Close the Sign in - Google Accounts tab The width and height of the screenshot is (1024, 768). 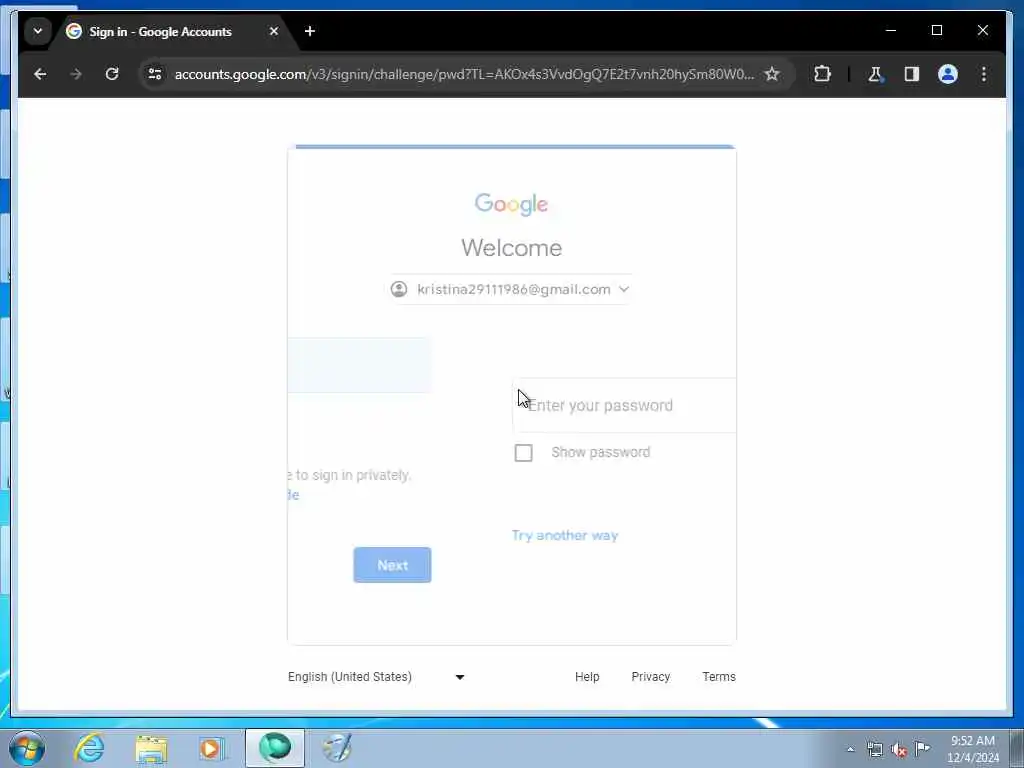274,31
